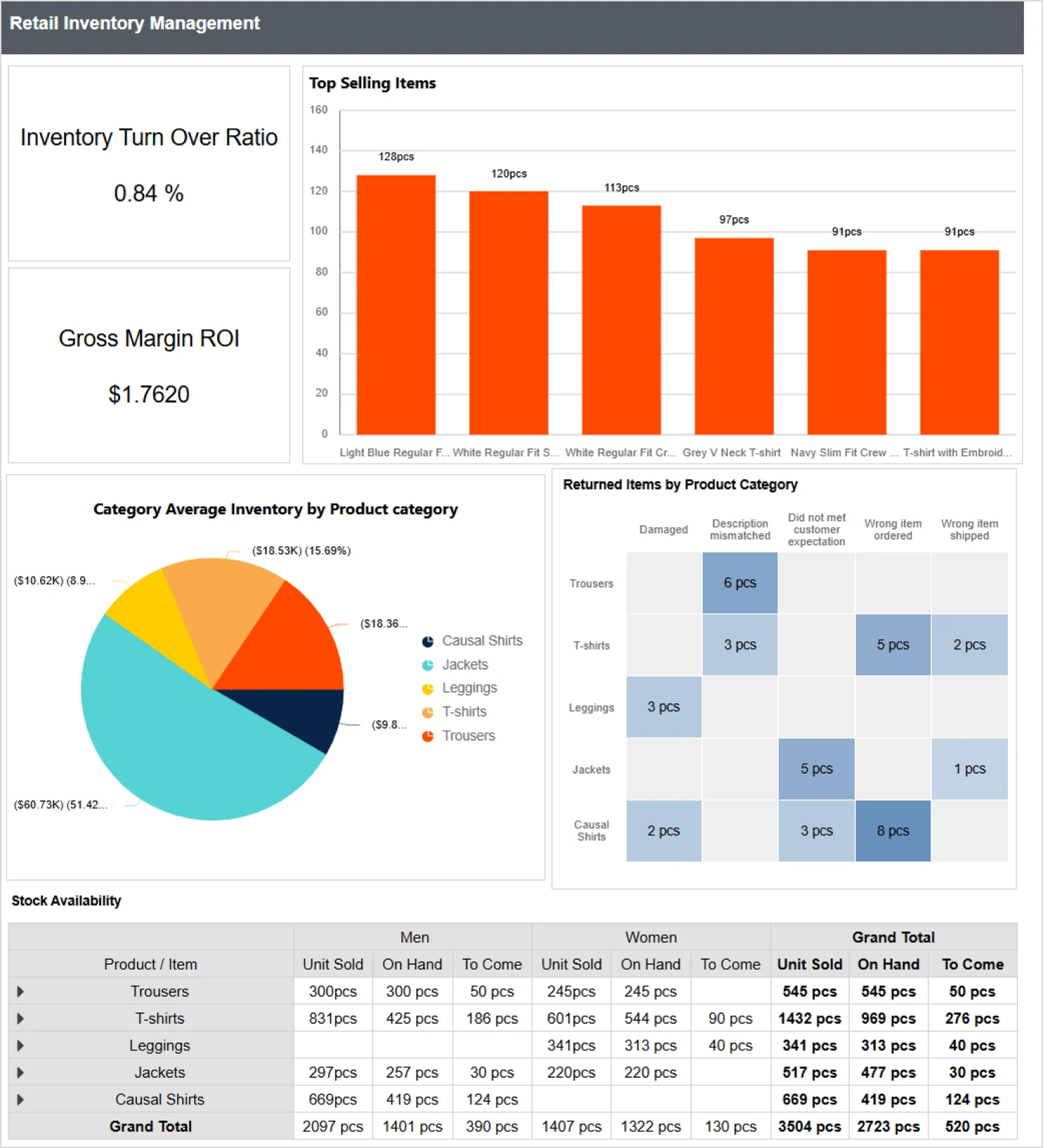The width and height of the screenshot is (1043, 1148).
Task: Click Trousers legend pie icon
Action: (x=427, y=736)
